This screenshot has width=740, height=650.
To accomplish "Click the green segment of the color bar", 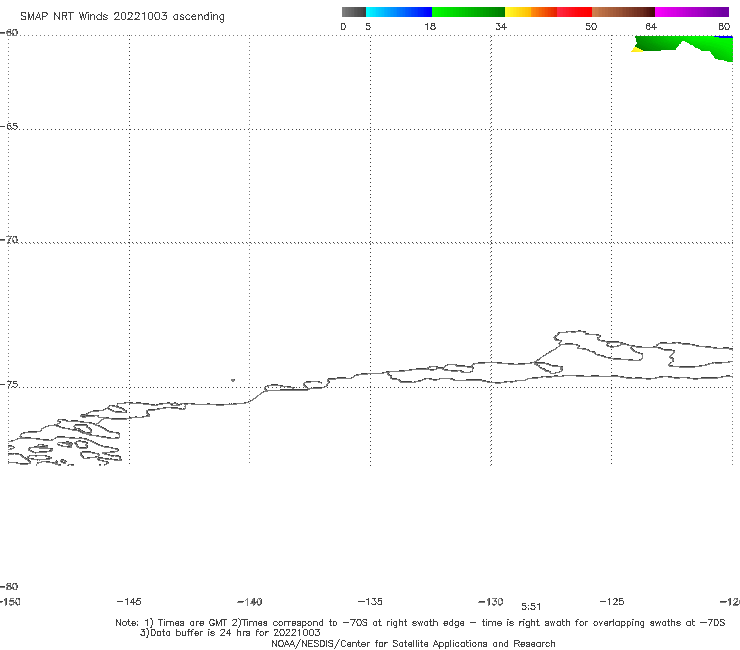I will (468, 12).
